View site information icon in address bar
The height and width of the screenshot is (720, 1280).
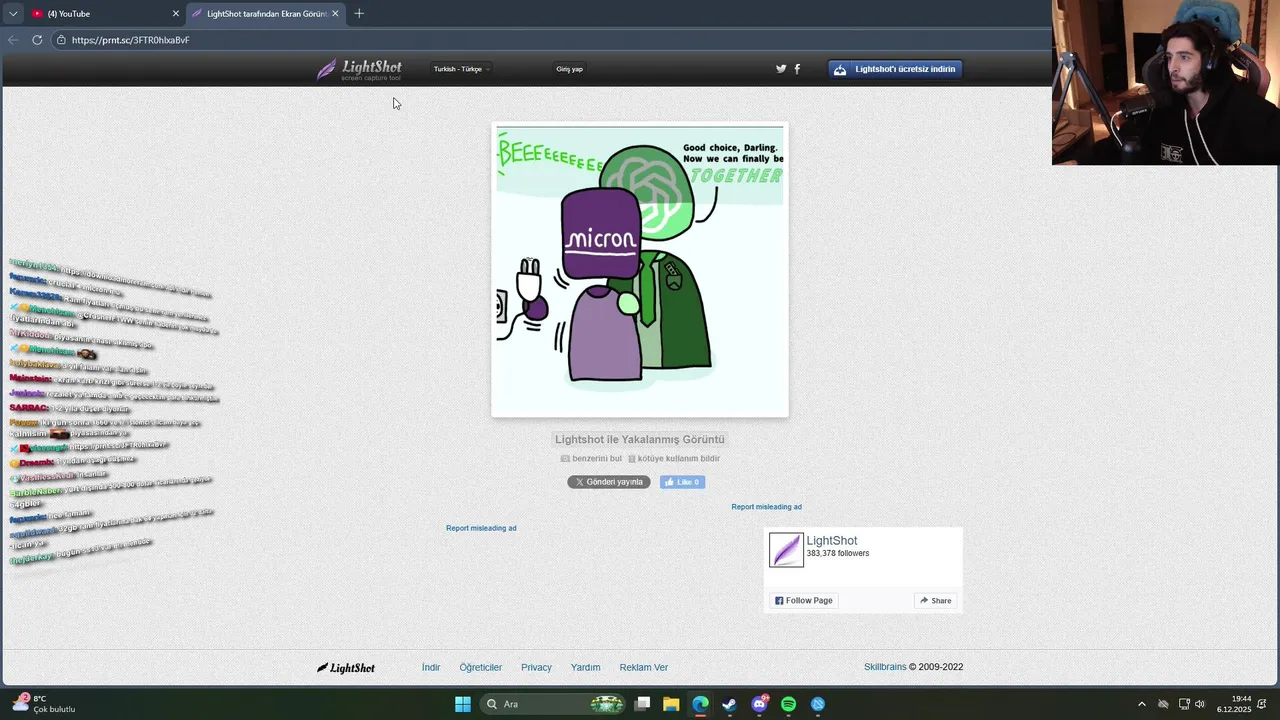[61, 40]
